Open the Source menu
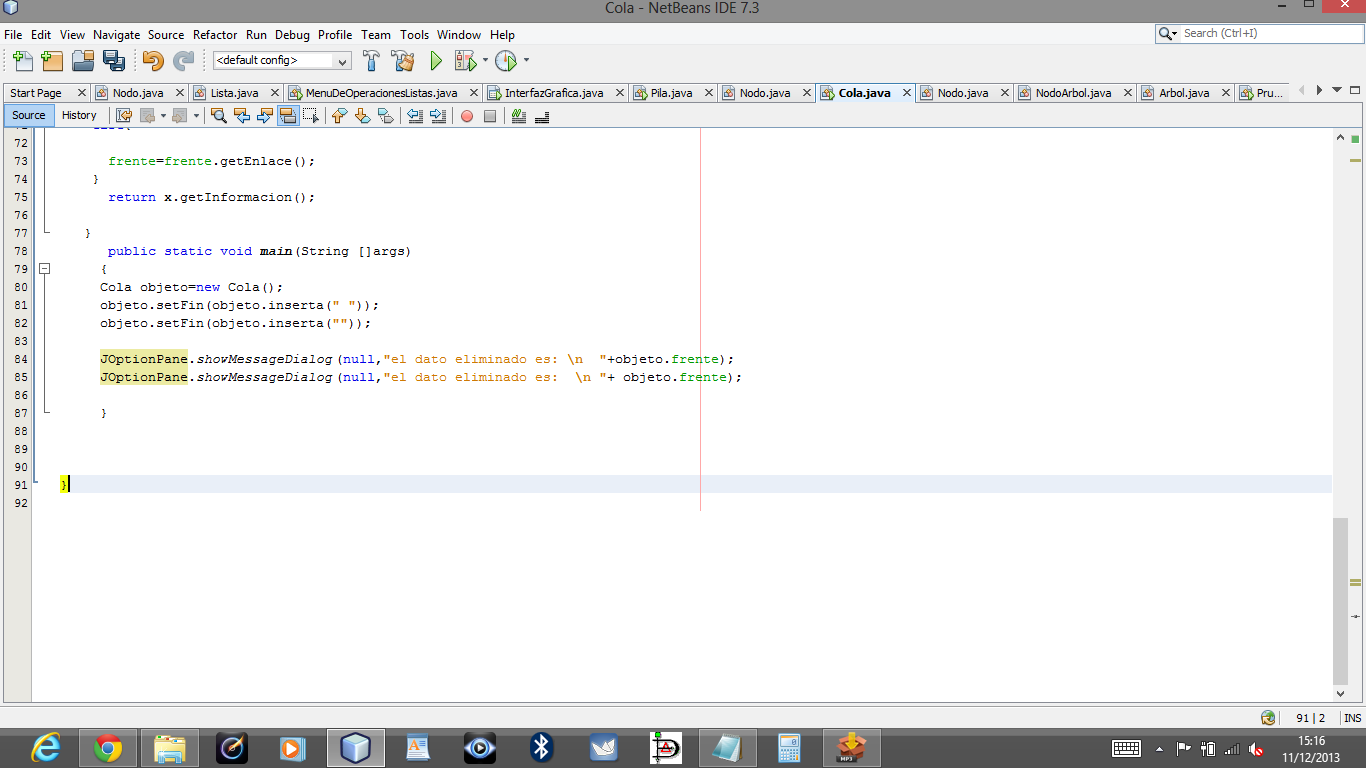The width and height of the screenshot is (1366, 768). pos(166,35)
